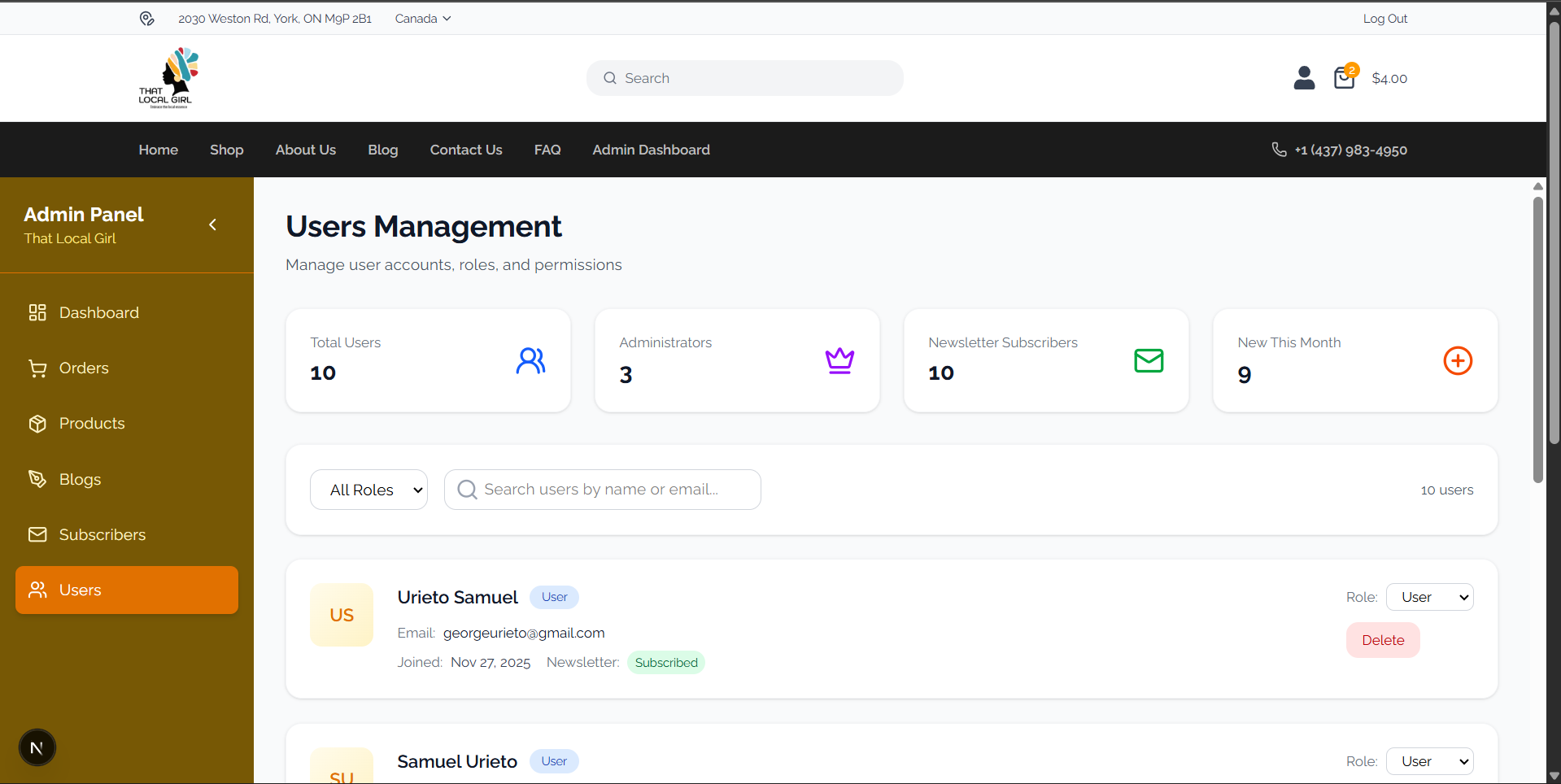Screen dimensions: 1561x784
Task: Click the Log Out link
Action: [x=1384, y=18]
